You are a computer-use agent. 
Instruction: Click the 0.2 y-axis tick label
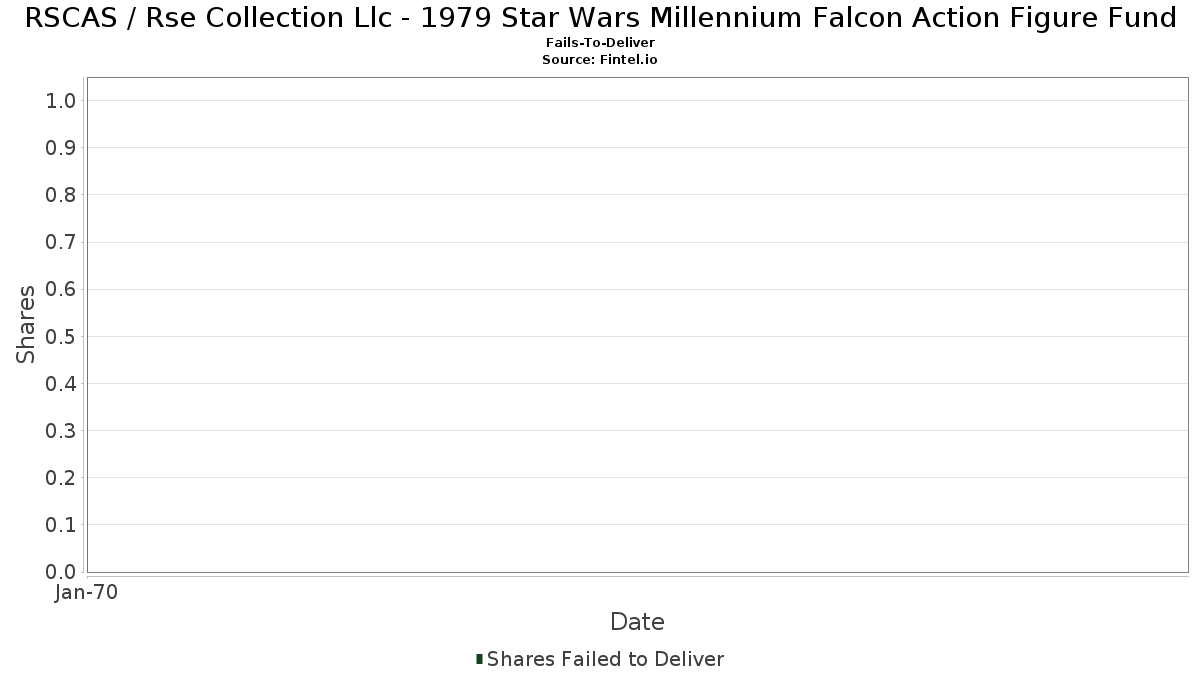click(x=61, y=478)
